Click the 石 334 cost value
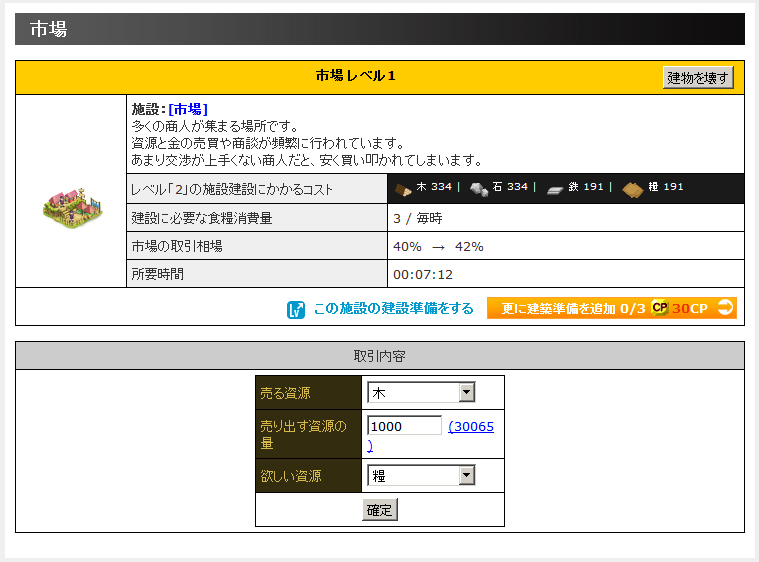This screenshot has height=562, width=759. pyautogui.click(x=510, y=187)
